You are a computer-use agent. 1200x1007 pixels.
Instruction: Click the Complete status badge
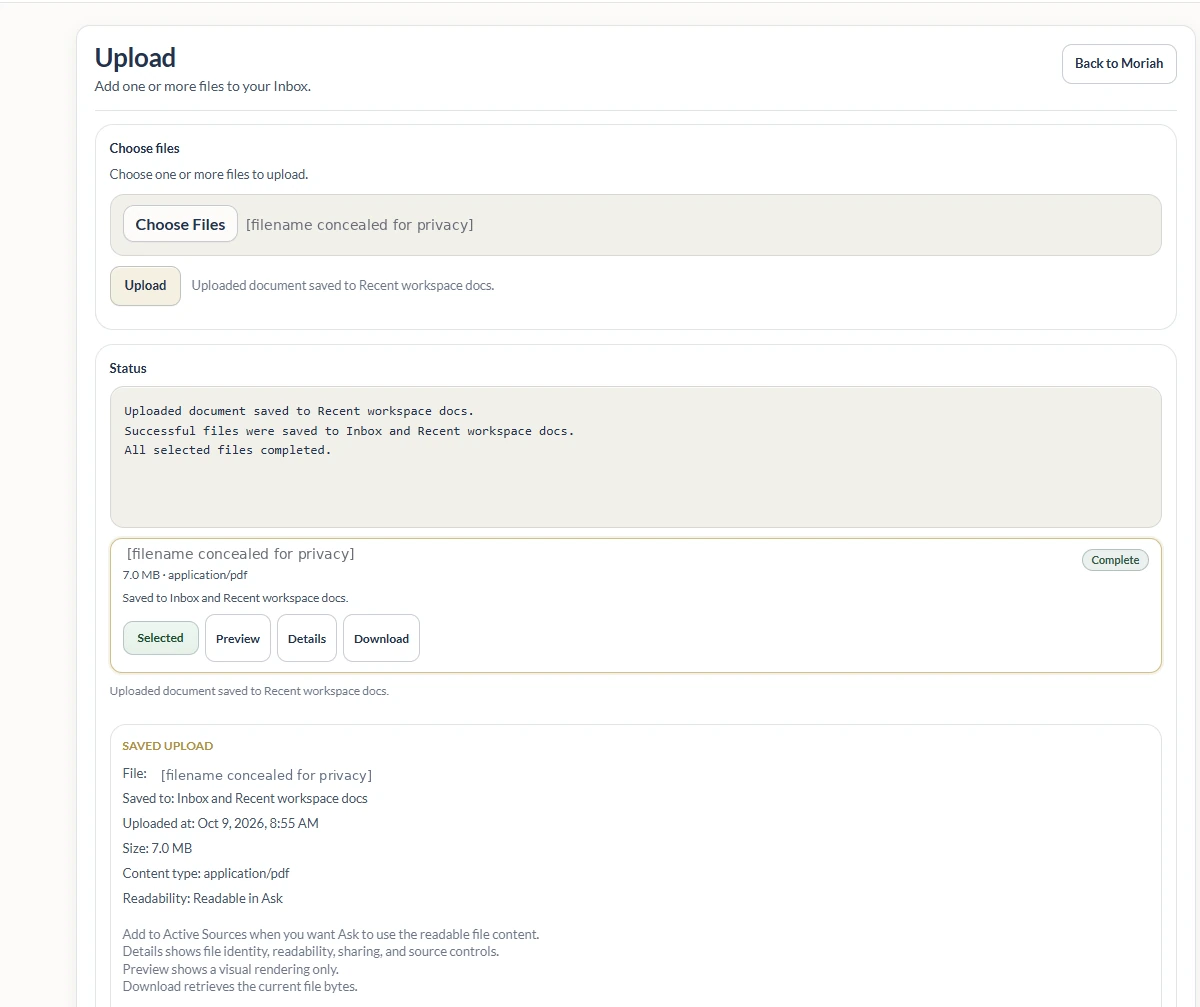coord(1115,560)
